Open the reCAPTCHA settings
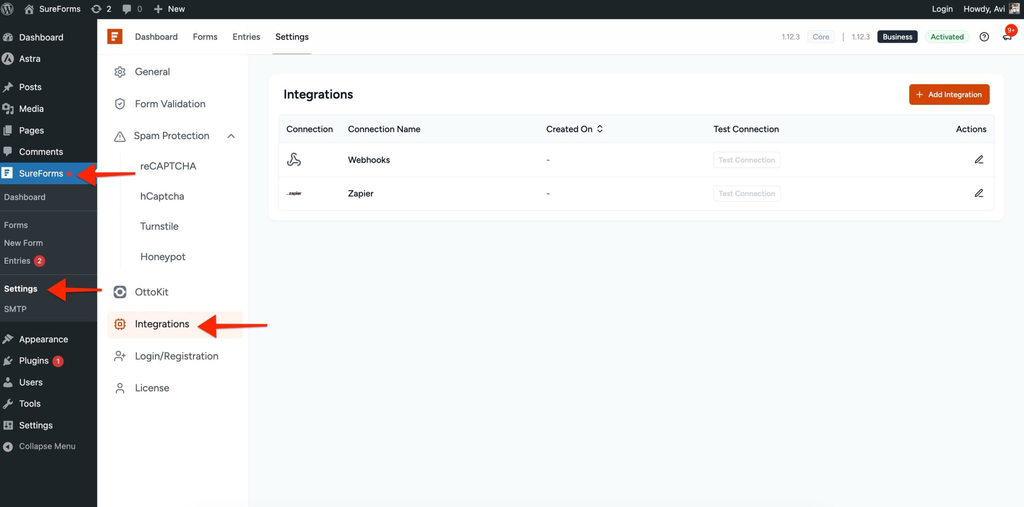Screen dimensions: 1024x507 (168, 166)
